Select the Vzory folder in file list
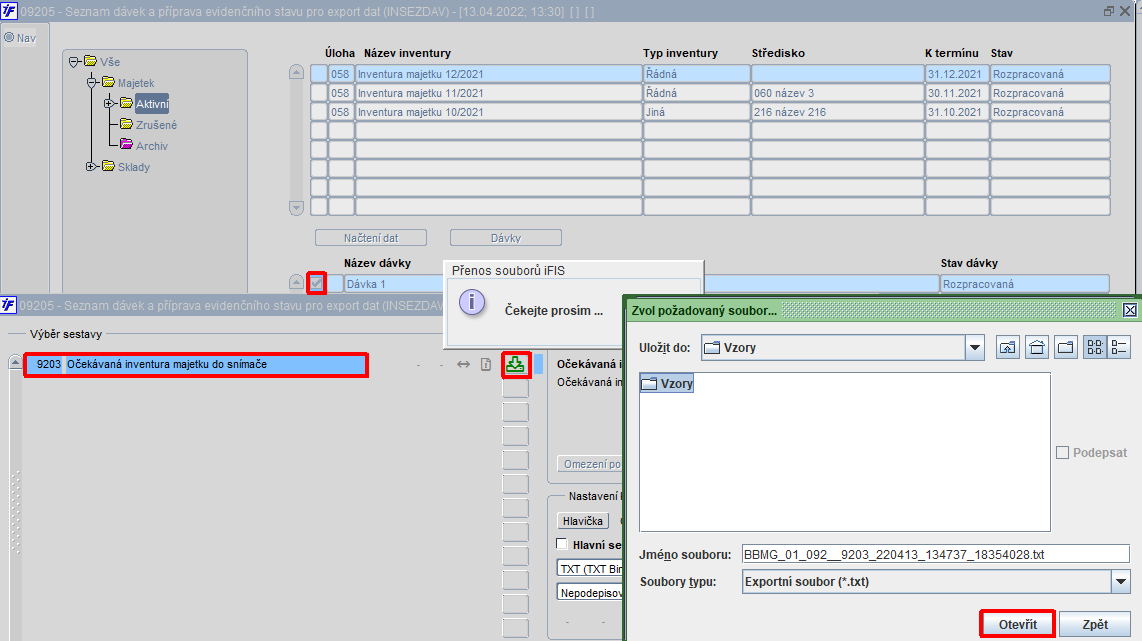The image size is (1142, 641). pyautogui.click(x=667, y=383)
